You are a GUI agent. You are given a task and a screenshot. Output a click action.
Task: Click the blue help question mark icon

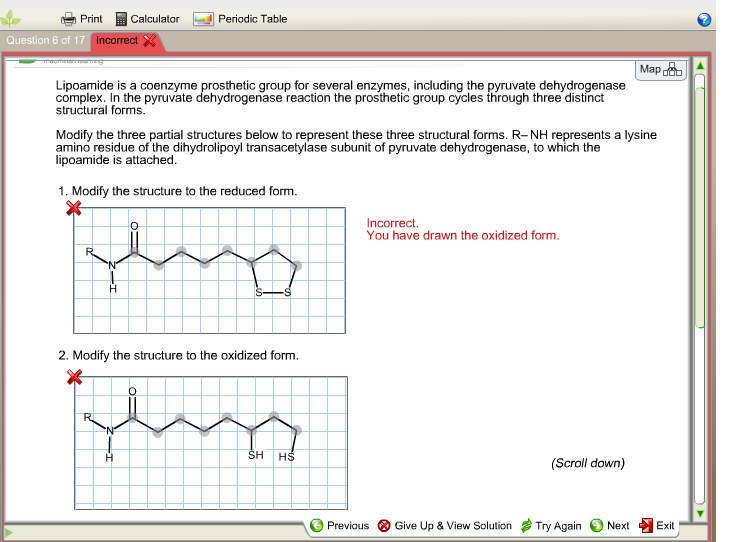click(704, 19)
